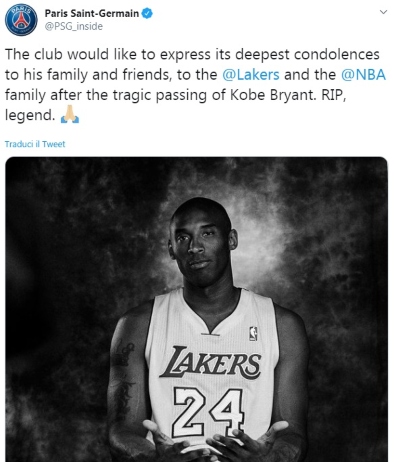Click the blue verified badge checkmark
This screenshot has height=462, width=394.
pyautogui.click(x=147, y=13)
